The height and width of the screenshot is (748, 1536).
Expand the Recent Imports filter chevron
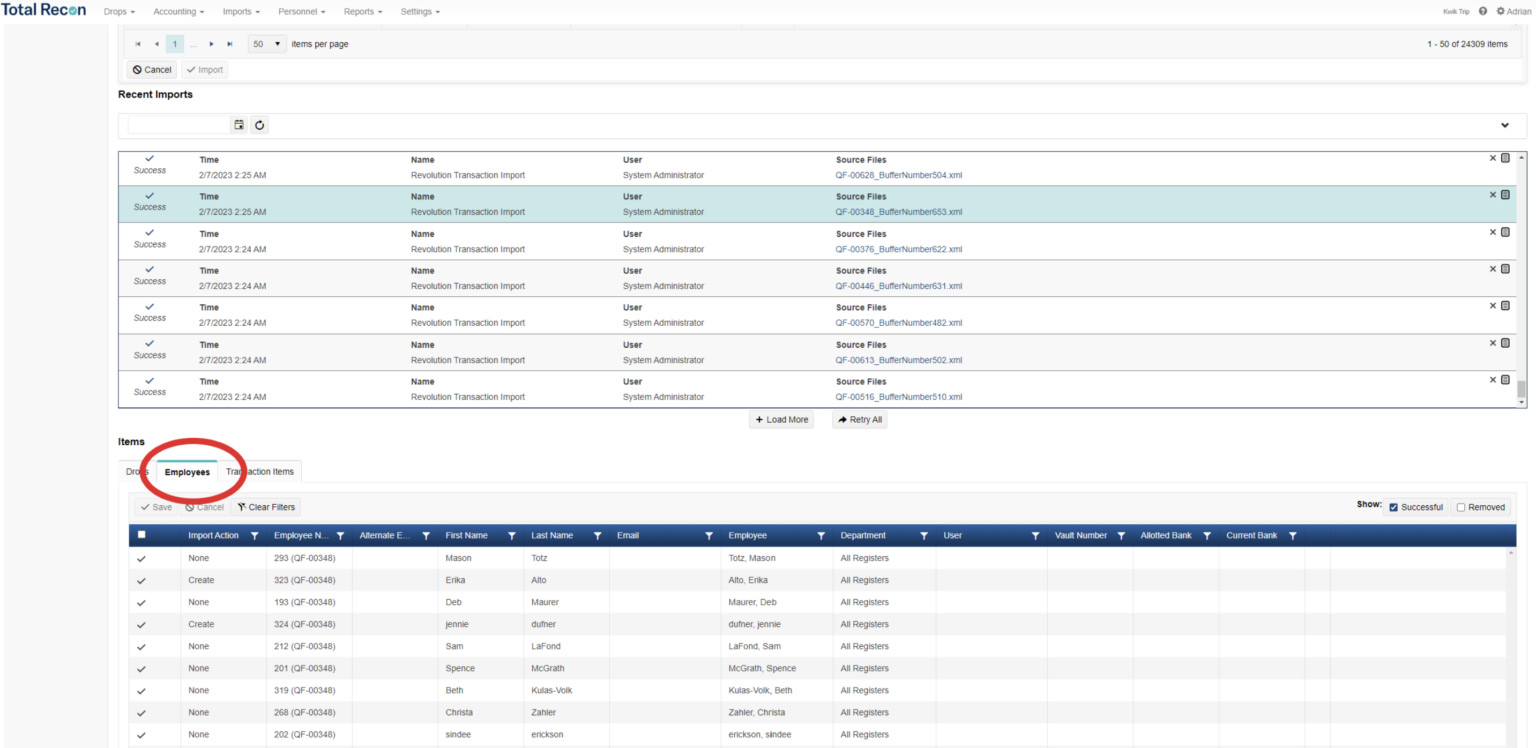(1505, 125)
